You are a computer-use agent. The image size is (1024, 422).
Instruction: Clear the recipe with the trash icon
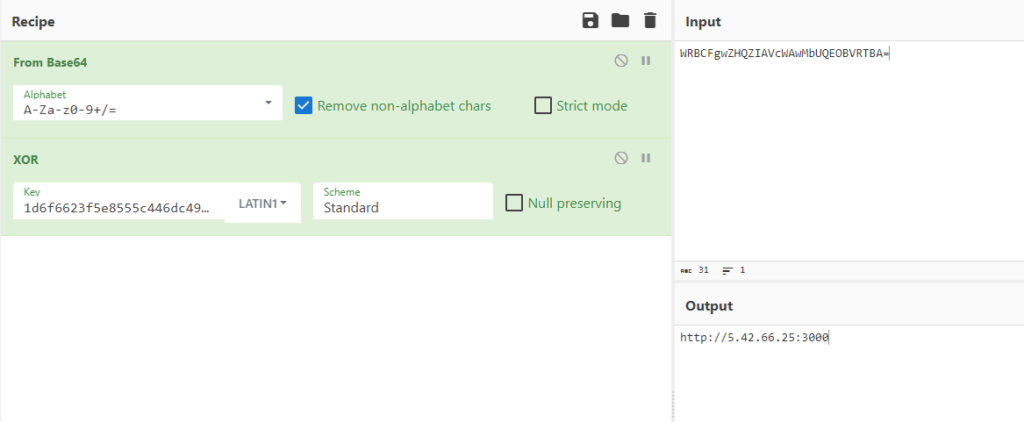[650, 21]
